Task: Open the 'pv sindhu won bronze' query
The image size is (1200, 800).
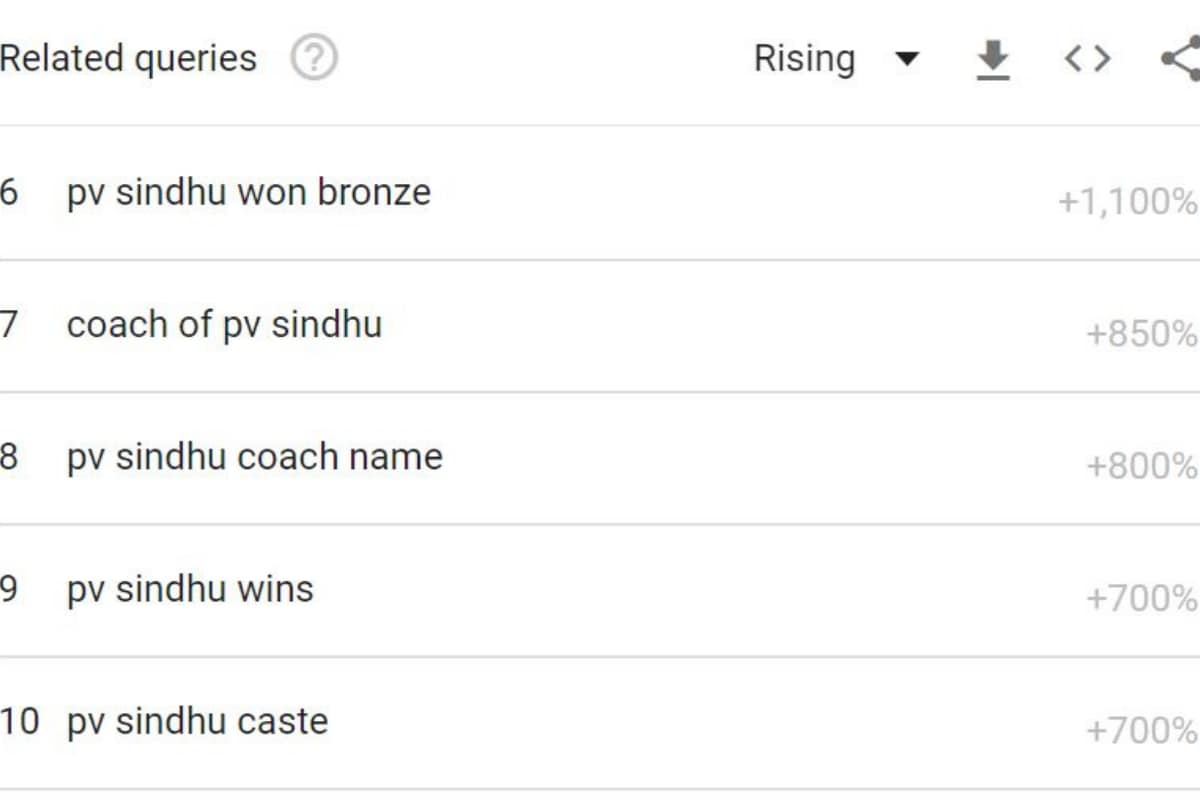Action: [x=249, y=192]
